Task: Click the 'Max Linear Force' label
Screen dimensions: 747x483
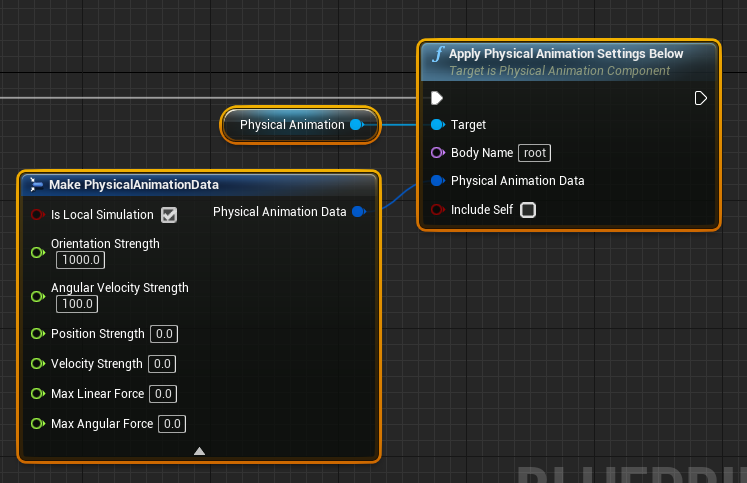Action: tap(97, 394)
